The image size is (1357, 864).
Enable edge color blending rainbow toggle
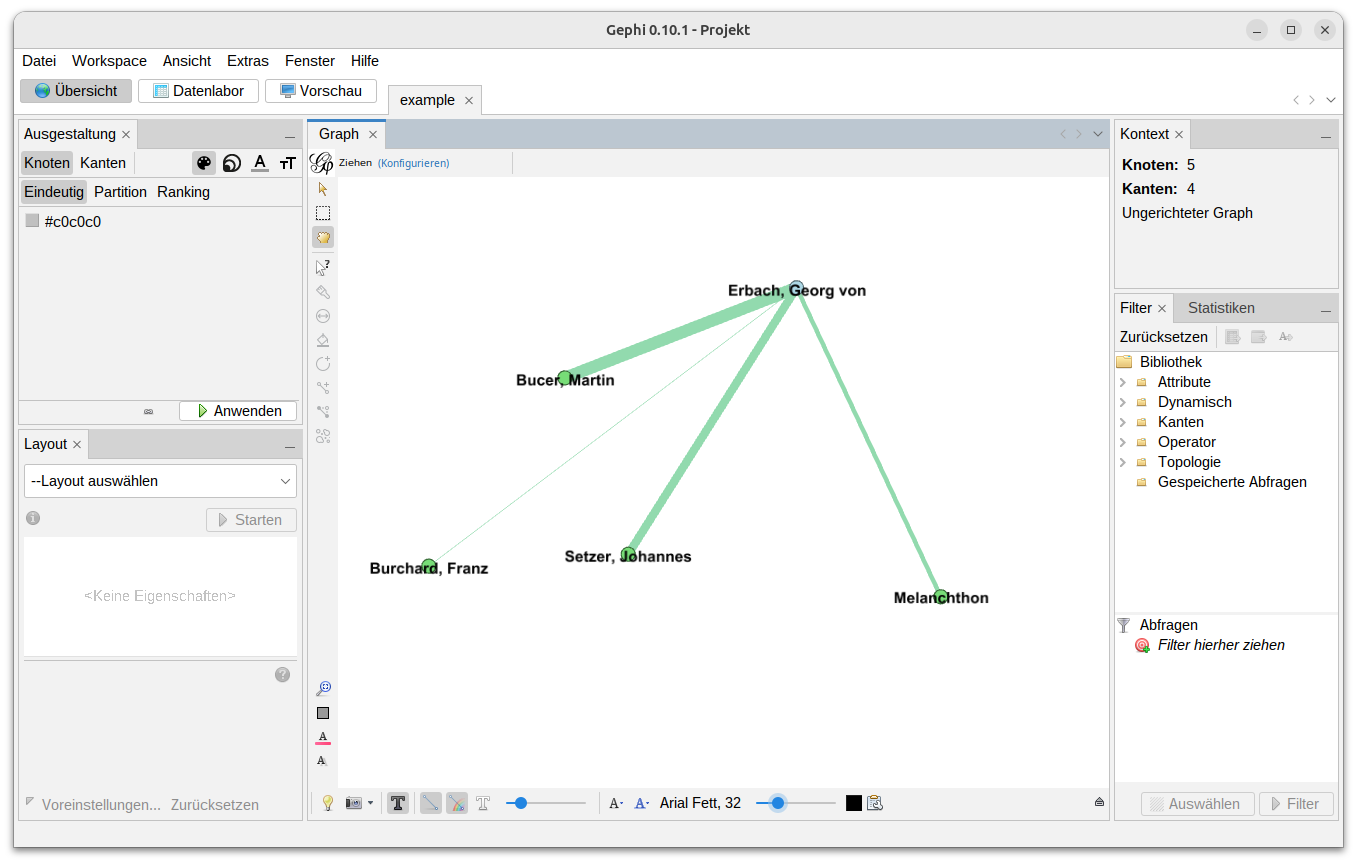click(456, 802)
